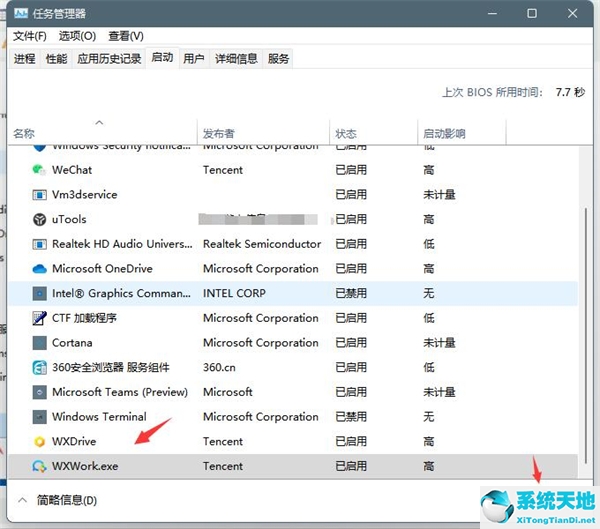This screenshot has height=529, width=600.
Task: Select the Microsoft OneDrive entry
Action: [102, 269]
